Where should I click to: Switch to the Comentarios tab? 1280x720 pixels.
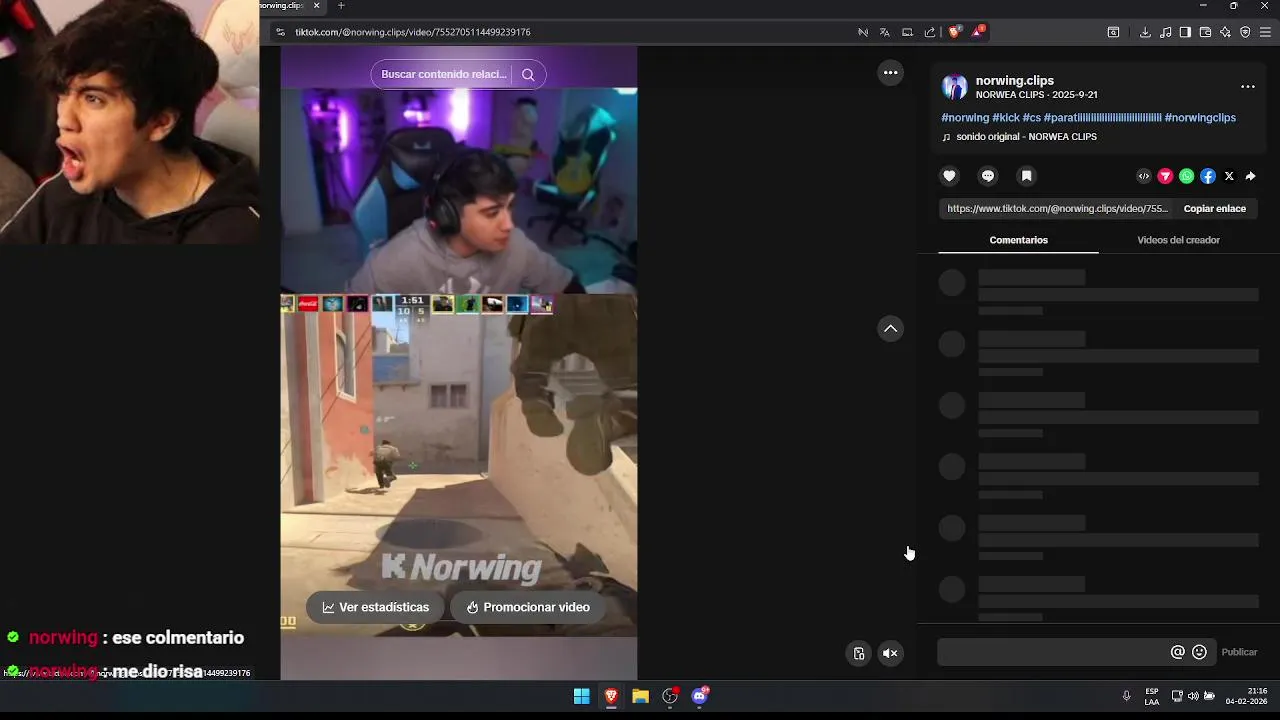[1018, 240]
